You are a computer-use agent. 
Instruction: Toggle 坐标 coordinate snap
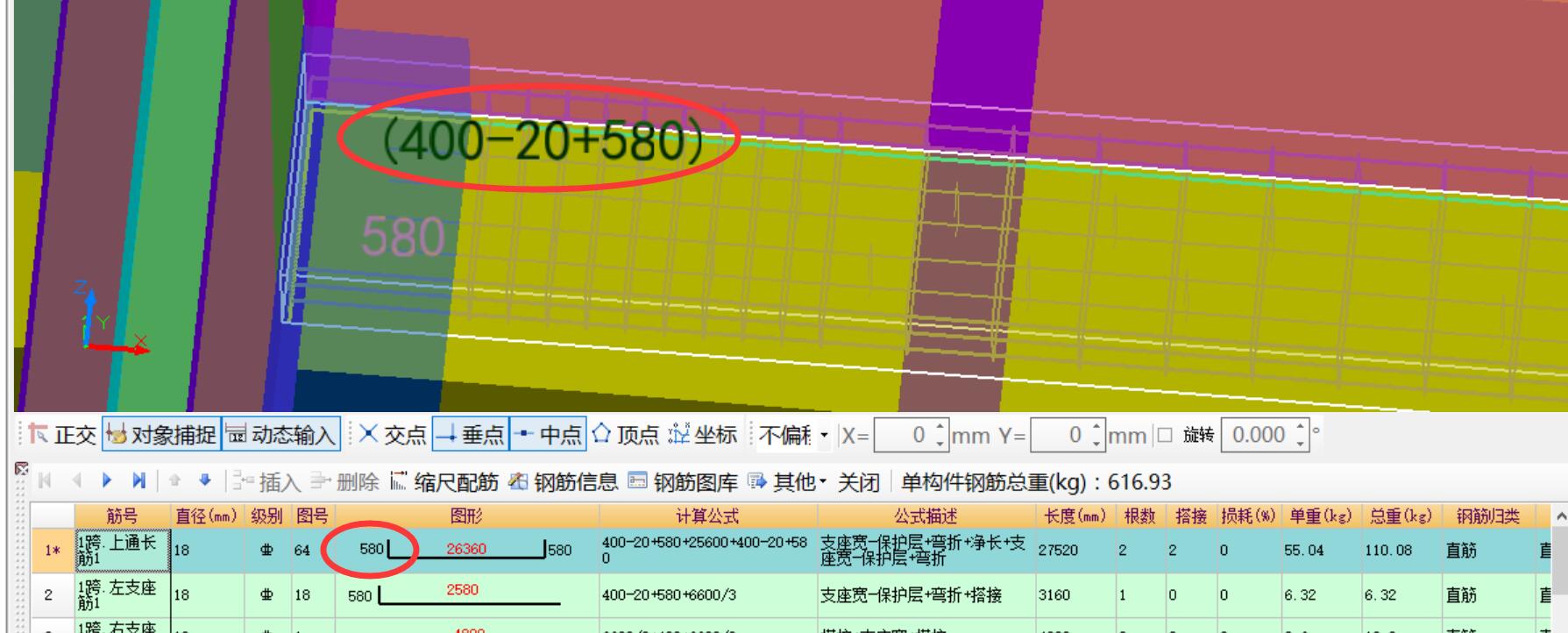pos(704,435)
